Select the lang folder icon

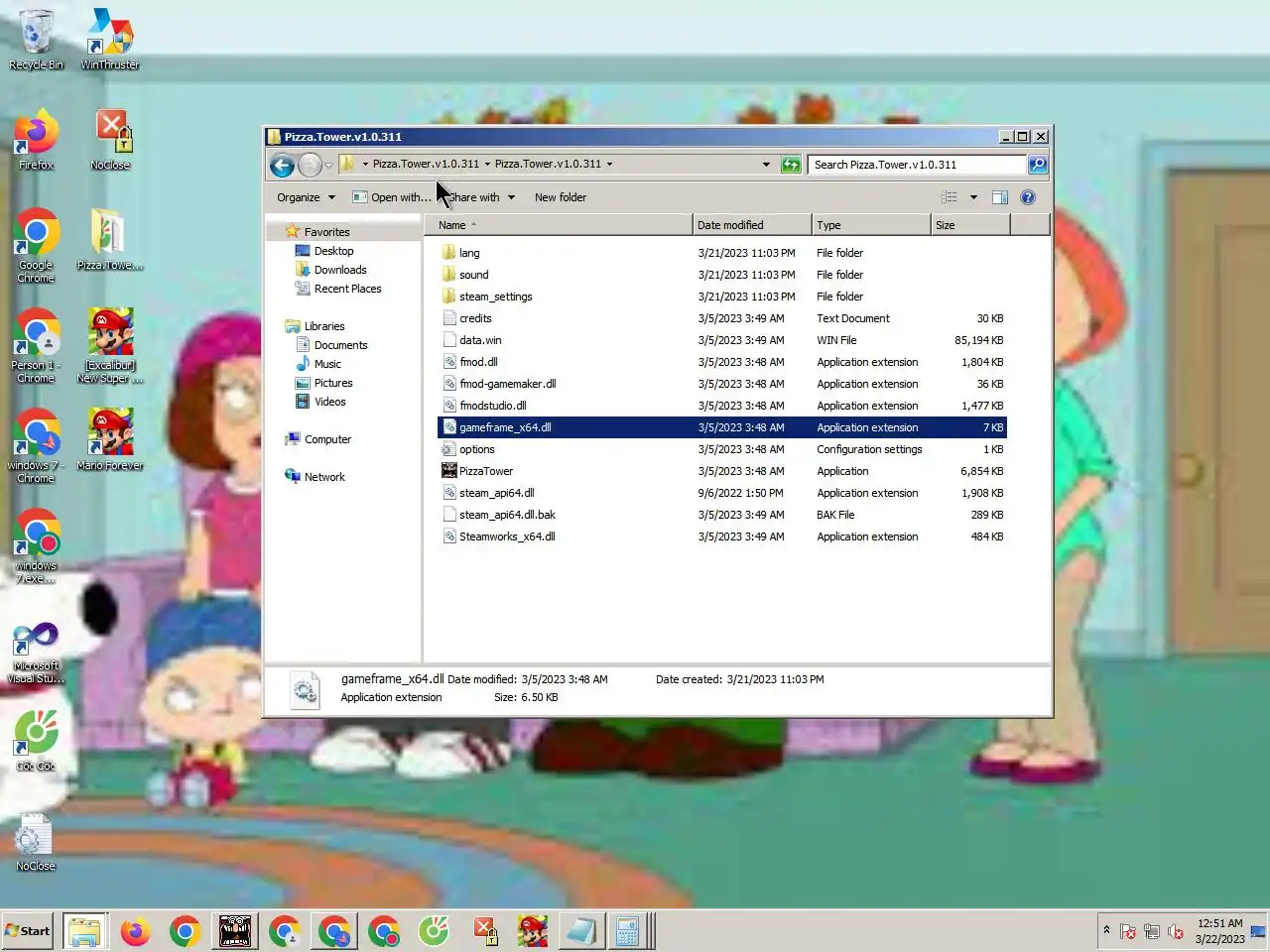coord(449,253)
